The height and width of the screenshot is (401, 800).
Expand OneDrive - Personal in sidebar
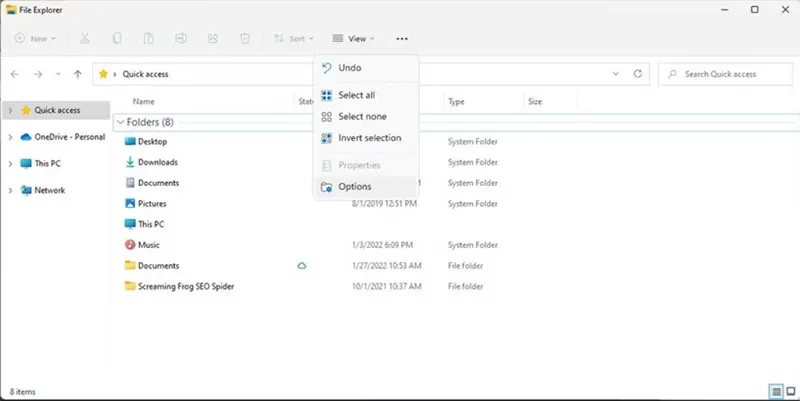coord(10,137)
